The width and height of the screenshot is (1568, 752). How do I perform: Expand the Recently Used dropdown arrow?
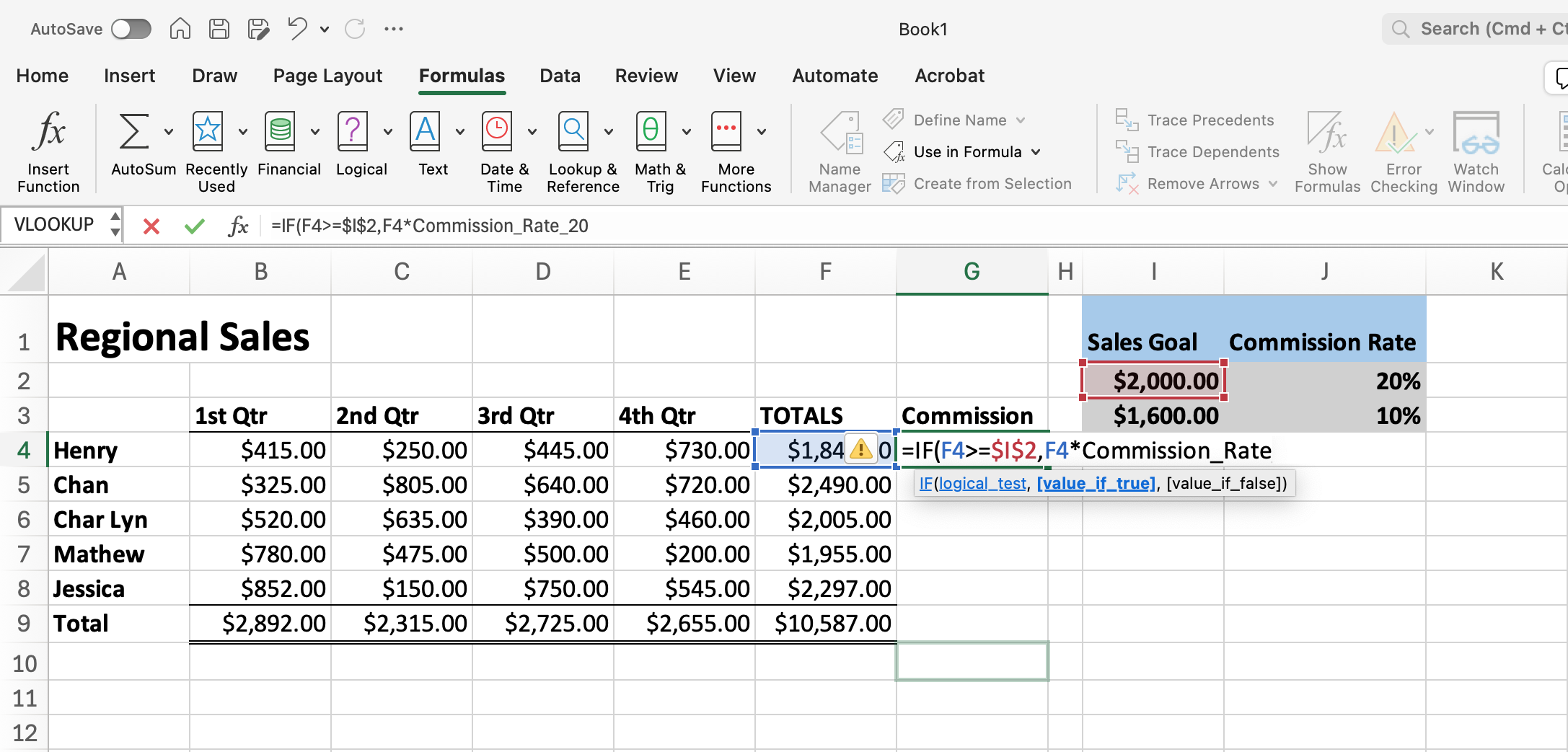click(x=242, y=131)
